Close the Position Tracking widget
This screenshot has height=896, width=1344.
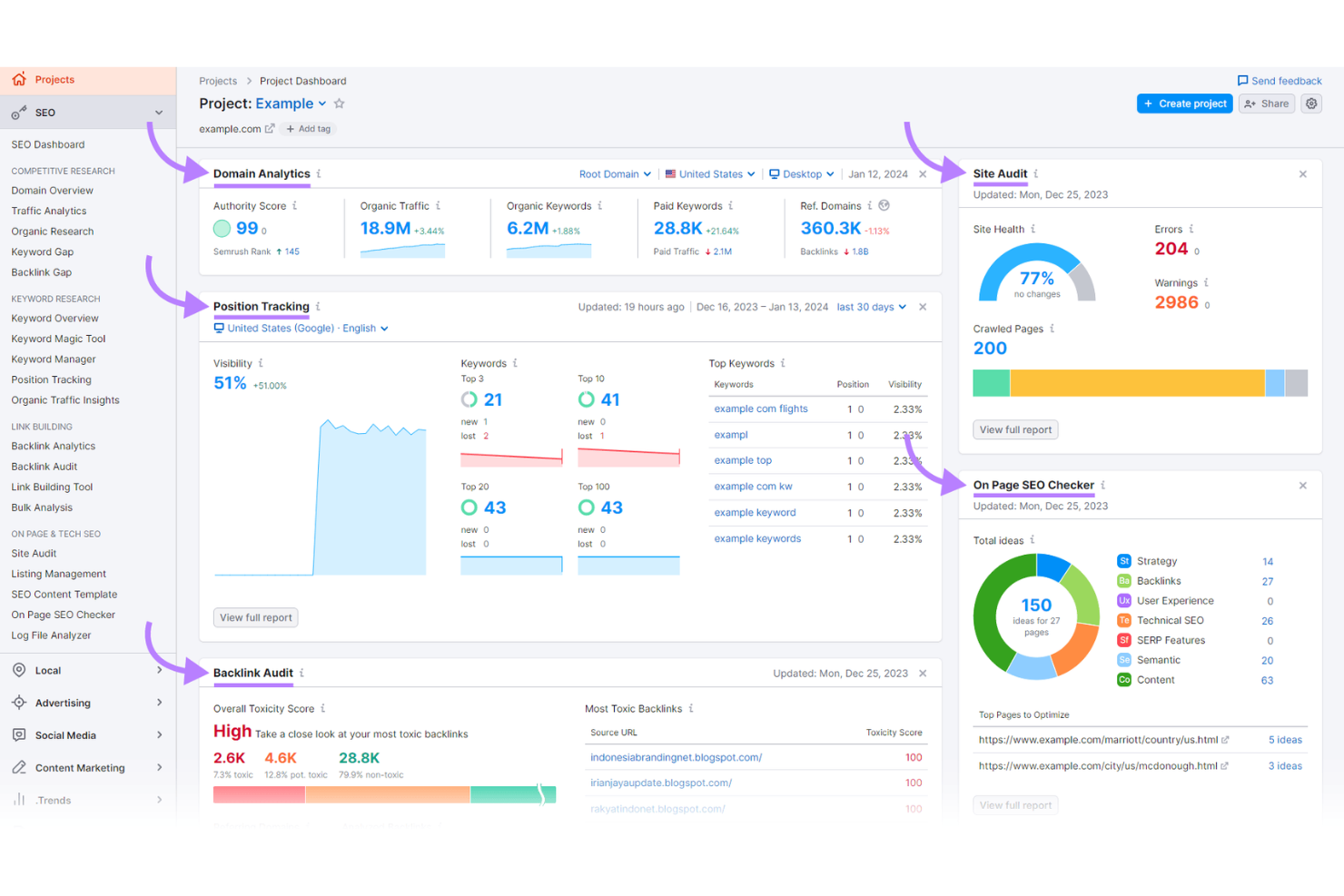pos(923,307)
